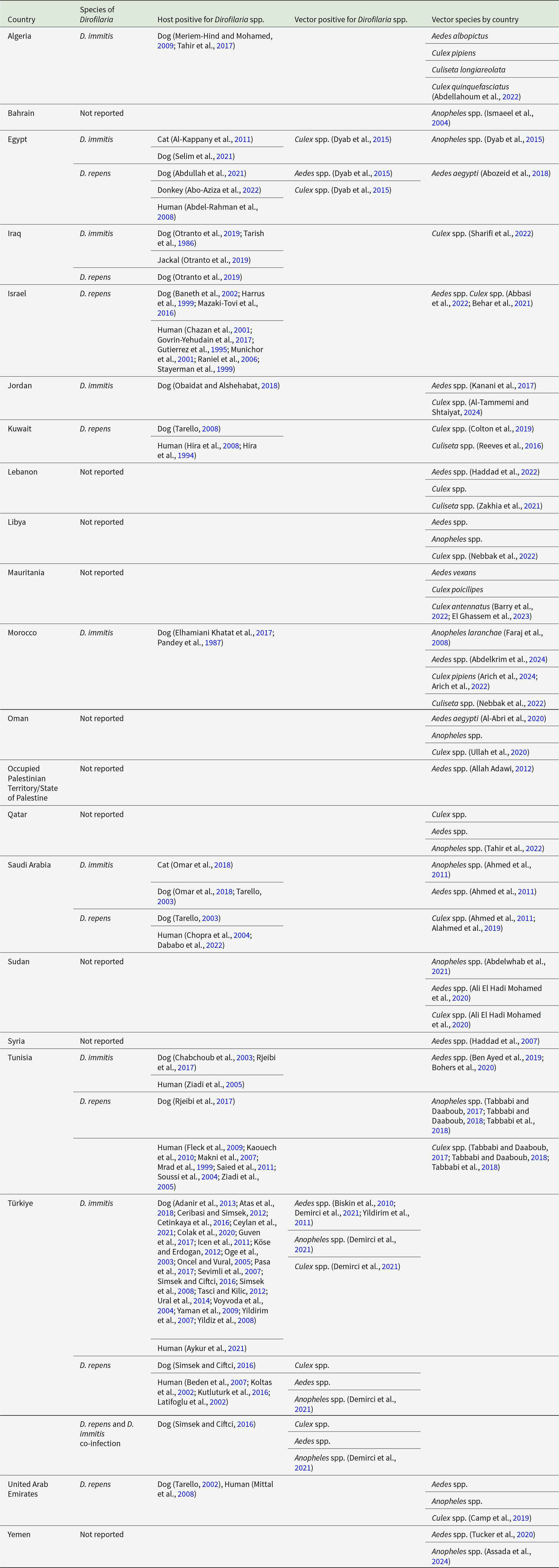
Task: Open Abdelwhab et al. 2021 citation
Action: (x=440, y=972)
